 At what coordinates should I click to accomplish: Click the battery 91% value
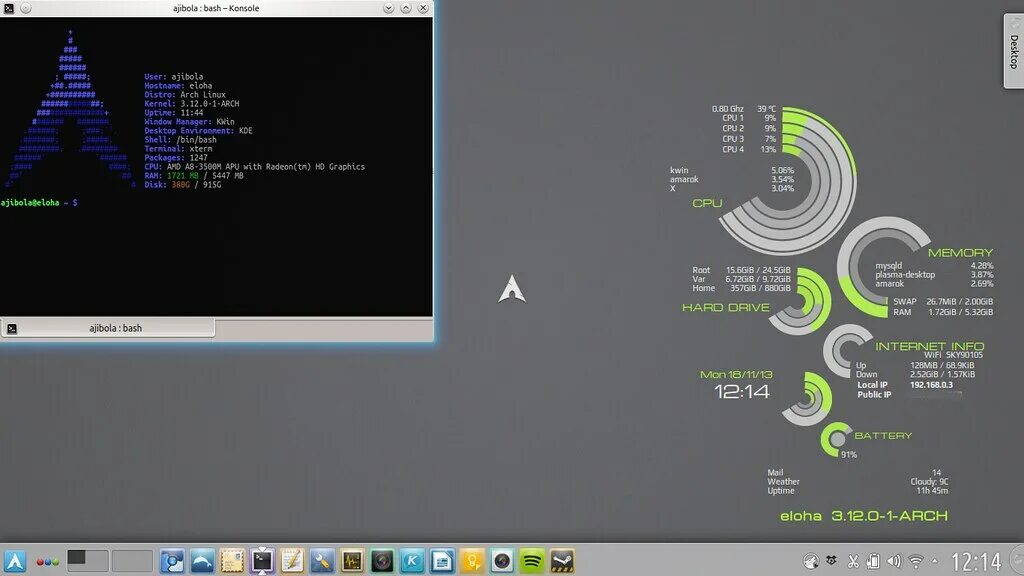[849, 455]
